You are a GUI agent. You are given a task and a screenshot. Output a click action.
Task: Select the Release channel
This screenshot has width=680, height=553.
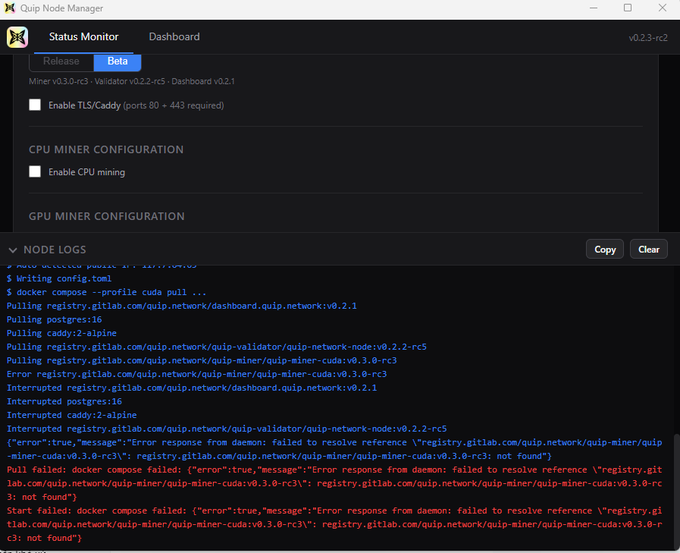[x=61, y=61]
